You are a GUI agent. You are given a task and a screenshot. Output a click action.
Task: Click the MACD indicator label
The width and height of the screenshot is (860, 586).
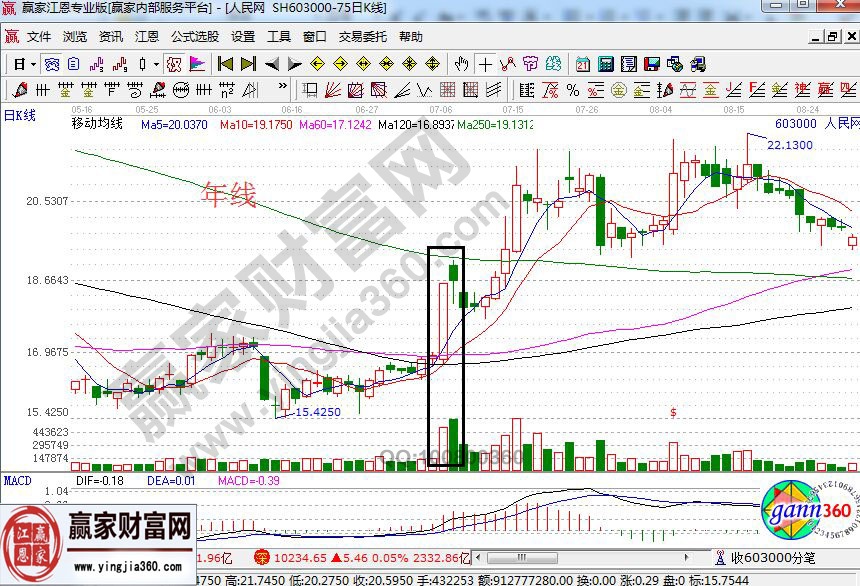[x=17, y=481]
